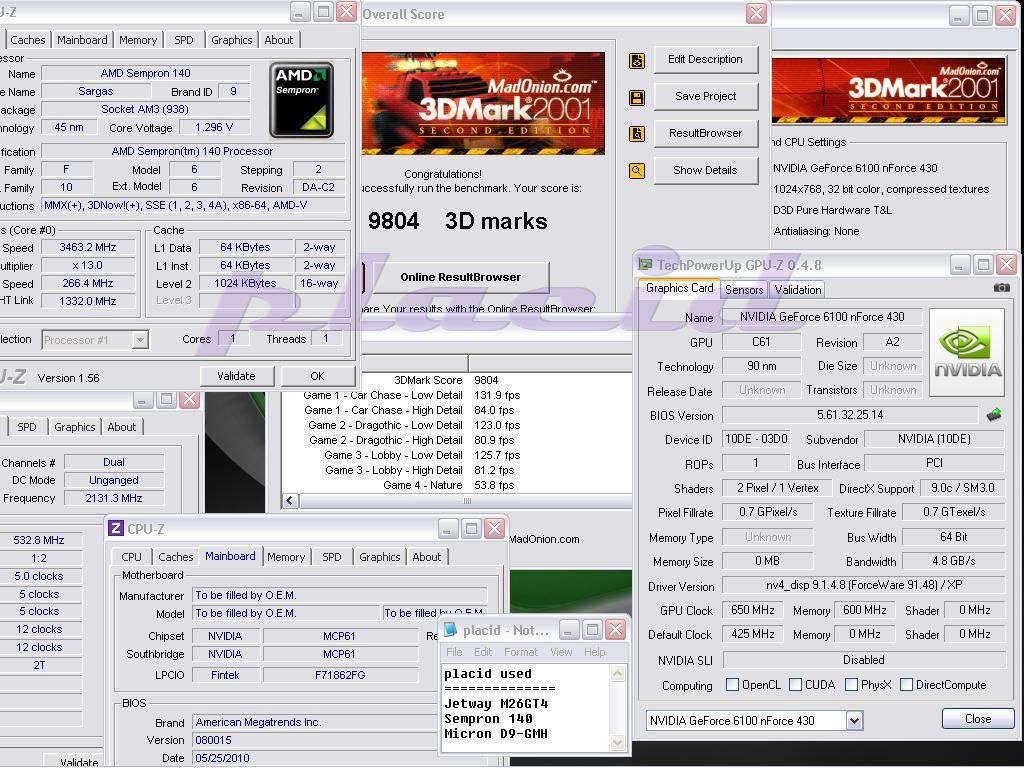This screenshot has height=768, width=1024.
Task: Click the Edit Description icon in 3DMark window
Action: [637, 61]
